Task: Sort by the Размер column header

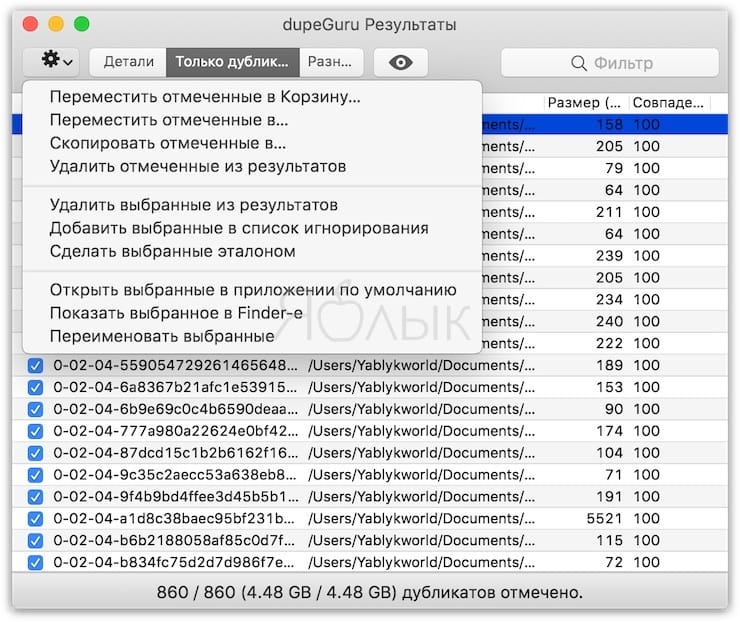Action: pyautogui.click(x=584, y=102)
